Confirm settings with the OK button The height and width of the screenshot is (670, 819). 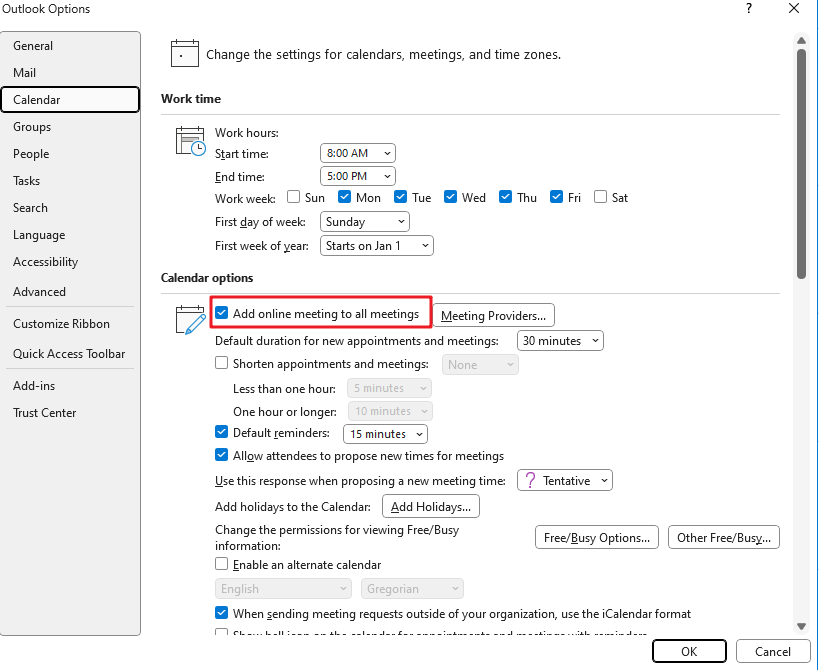(689, 651)
